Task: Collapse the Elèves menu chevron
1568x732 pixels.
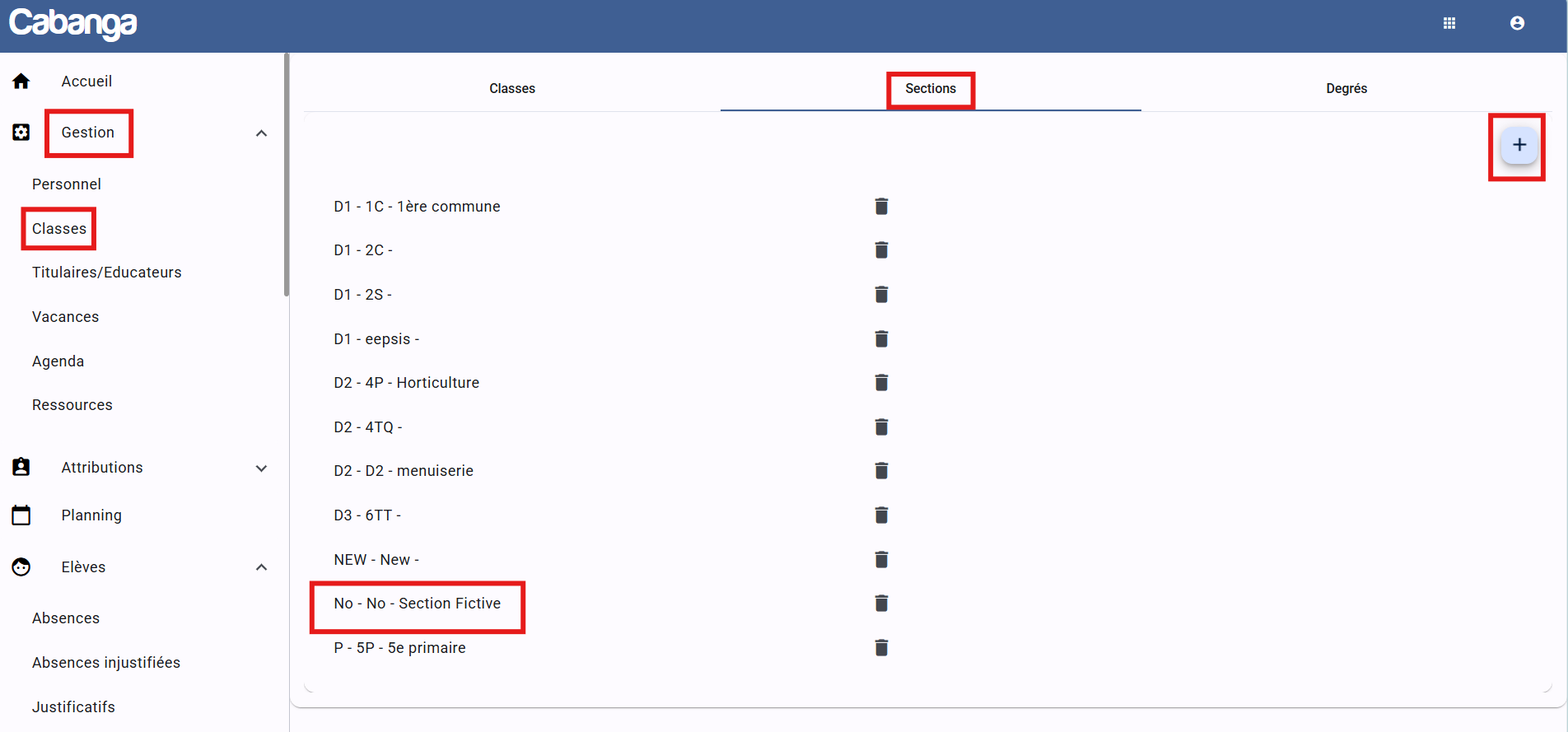Action: pyautogui.click(x=261, y=567)
